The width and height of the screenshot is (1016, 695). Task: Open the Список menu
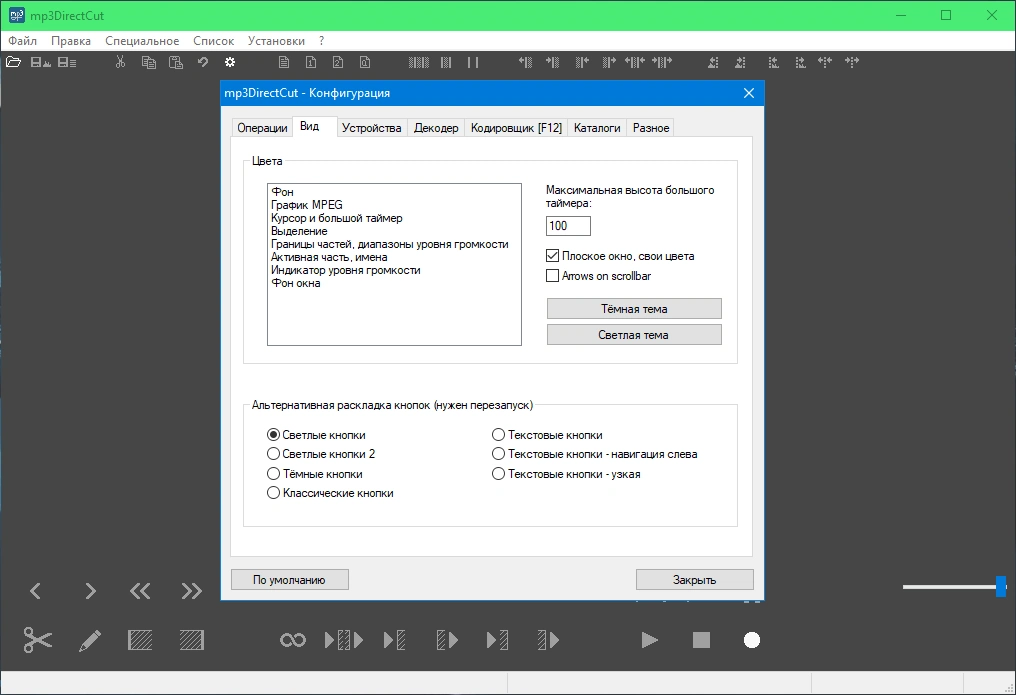213,41
